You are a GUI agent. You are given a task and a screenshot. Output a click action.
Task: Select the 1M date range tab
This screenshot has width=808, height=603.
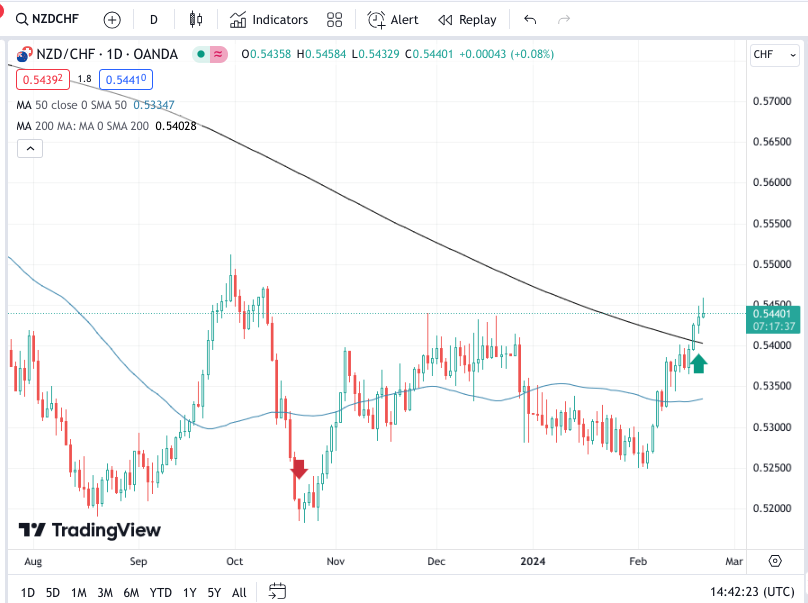(79, 592)
